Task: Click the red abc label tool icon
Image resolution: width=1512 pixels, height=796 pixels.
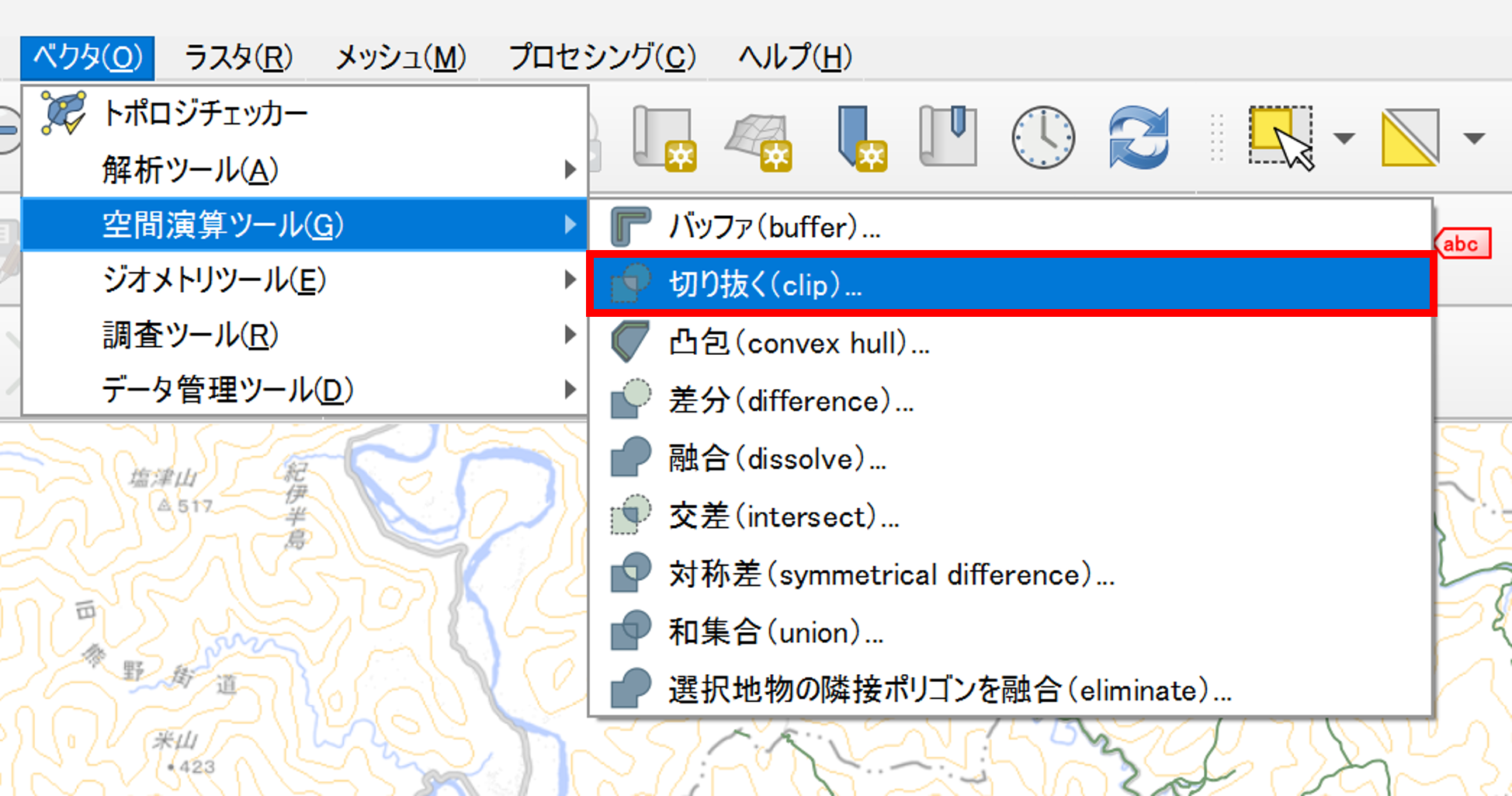Action: (x=1462, y=244)
